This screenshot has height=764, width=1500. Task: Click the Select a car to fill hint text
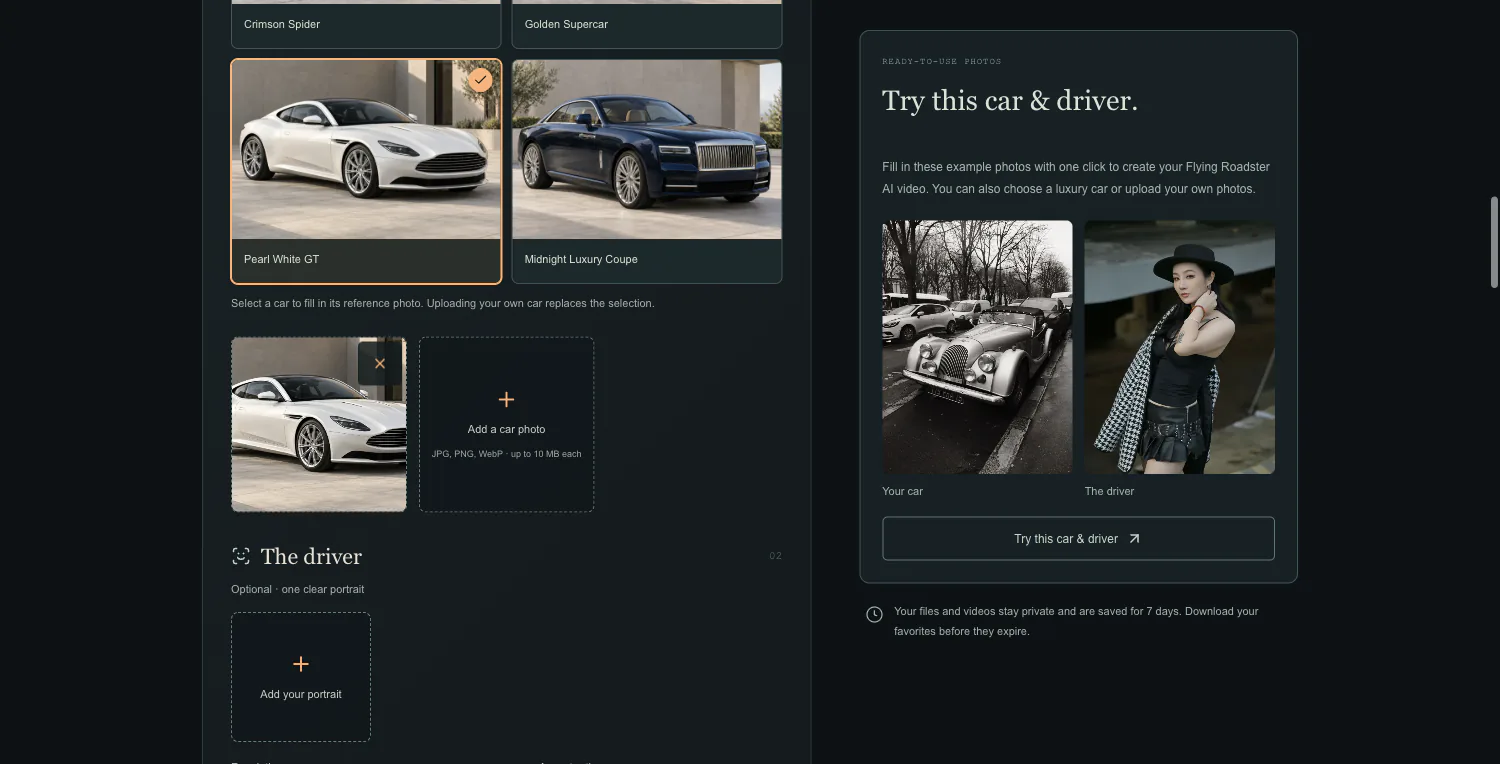[443, 303]
